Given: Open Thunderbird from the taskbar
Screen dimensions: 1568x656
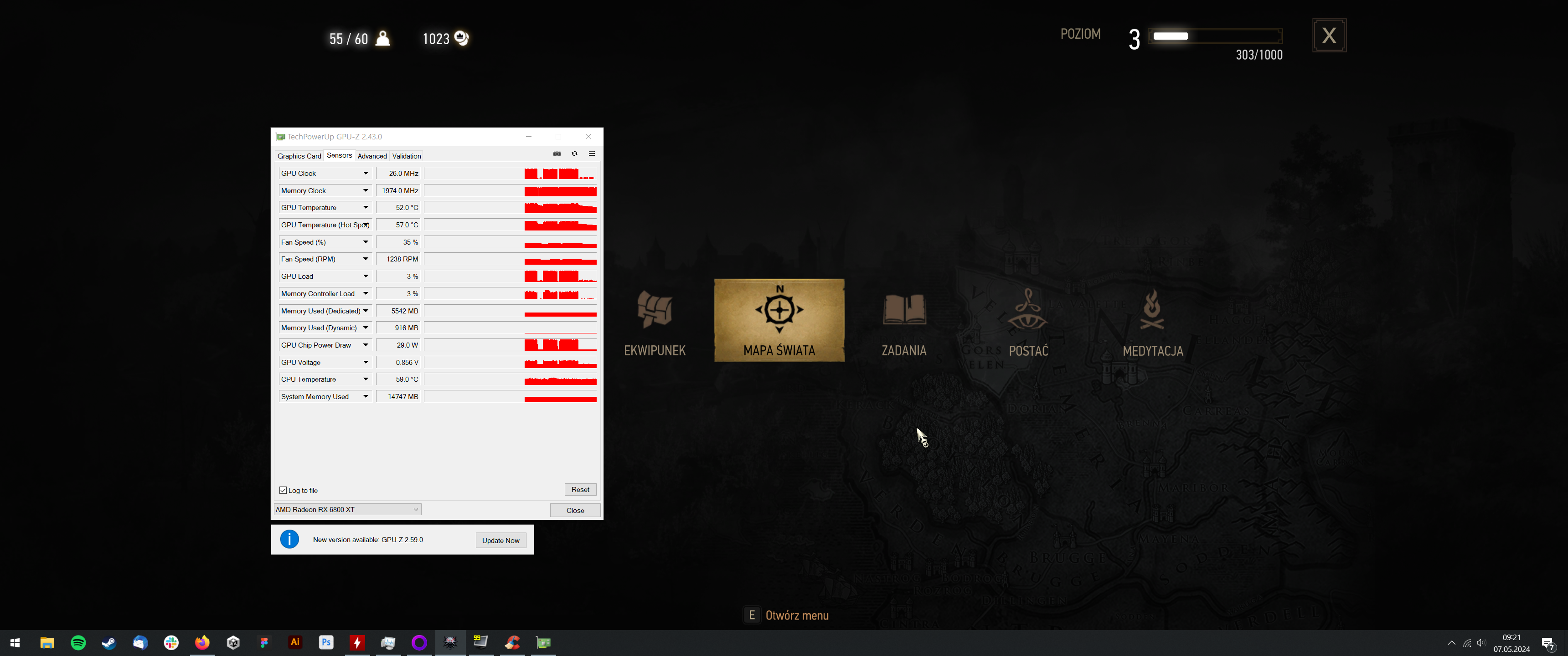Looking at the screenshot, I should point(140,643).
